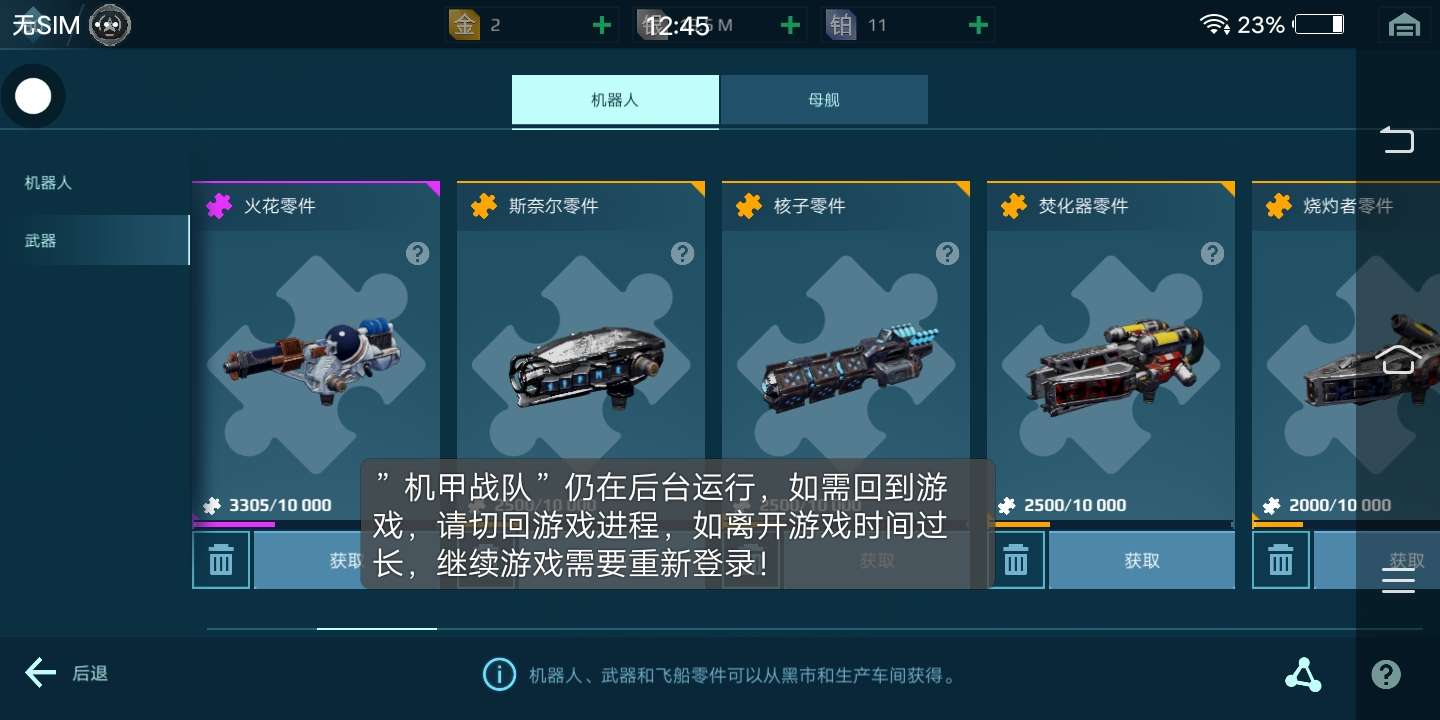
Task: Go back with the 后退 button
Action: [67, 673]
